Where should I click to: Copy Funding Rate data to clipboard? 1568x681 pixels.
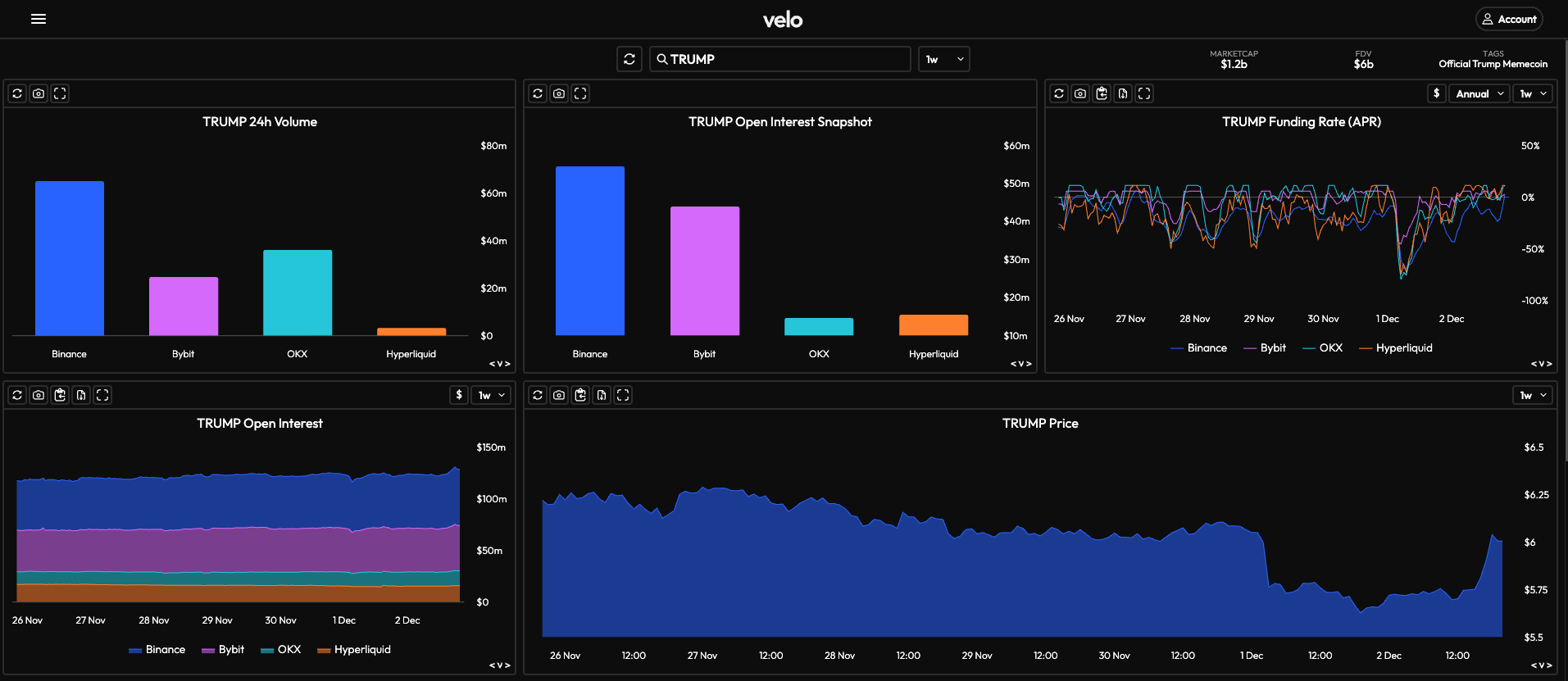click(x=1102, y=93)
